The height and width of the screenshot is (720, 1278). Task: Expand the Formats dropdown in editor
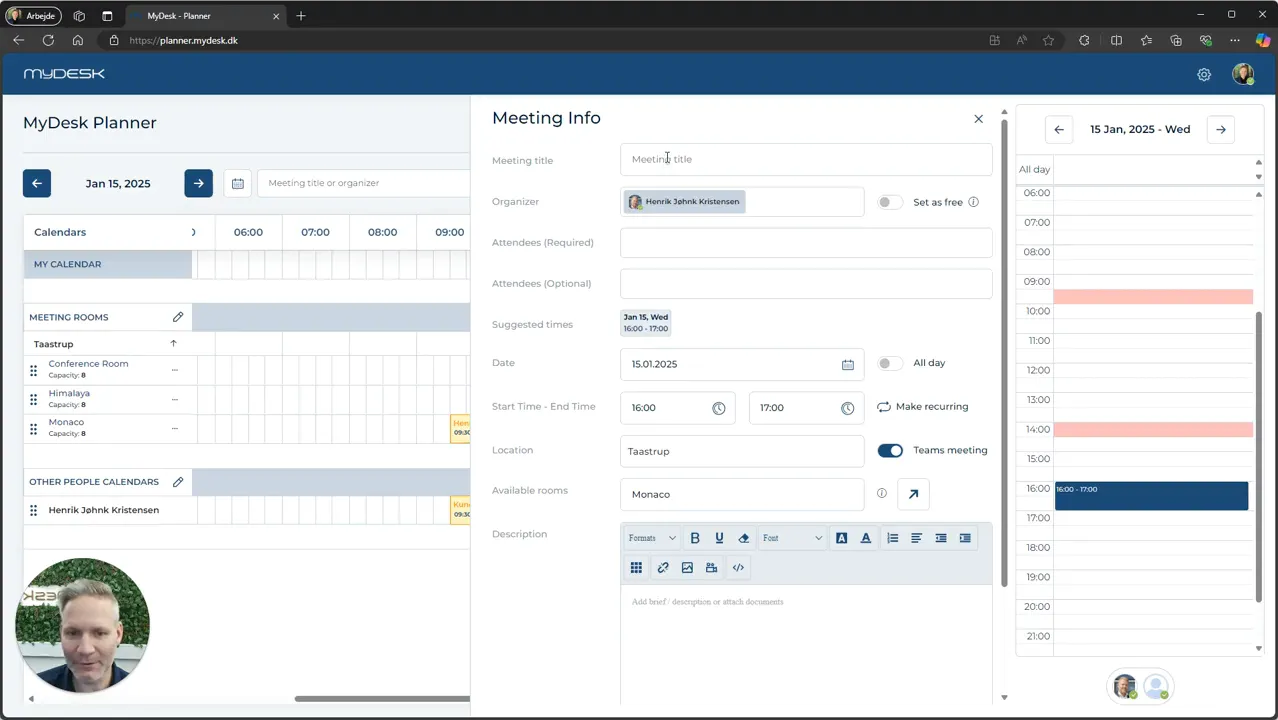[652, 538]
